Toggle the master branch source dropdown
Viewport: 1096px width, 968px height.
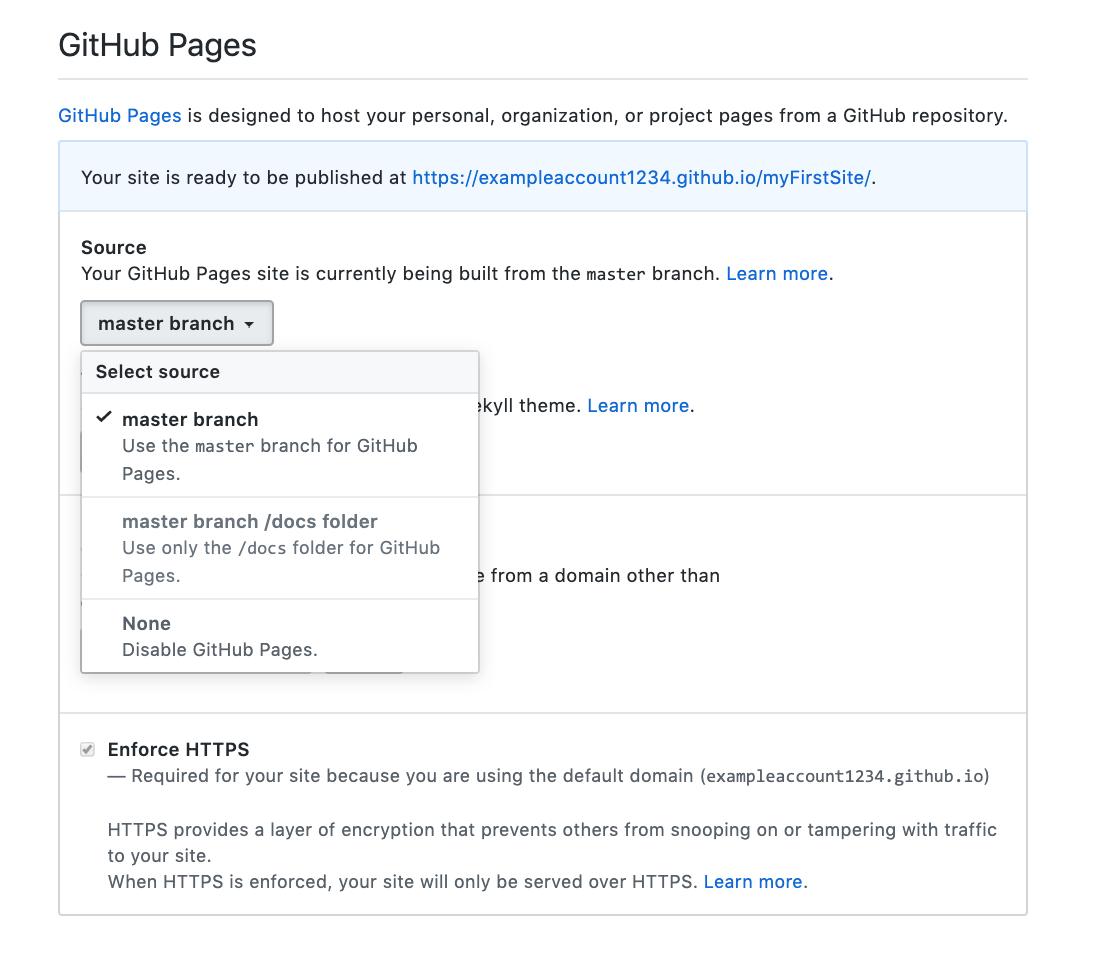click(177, 323)
